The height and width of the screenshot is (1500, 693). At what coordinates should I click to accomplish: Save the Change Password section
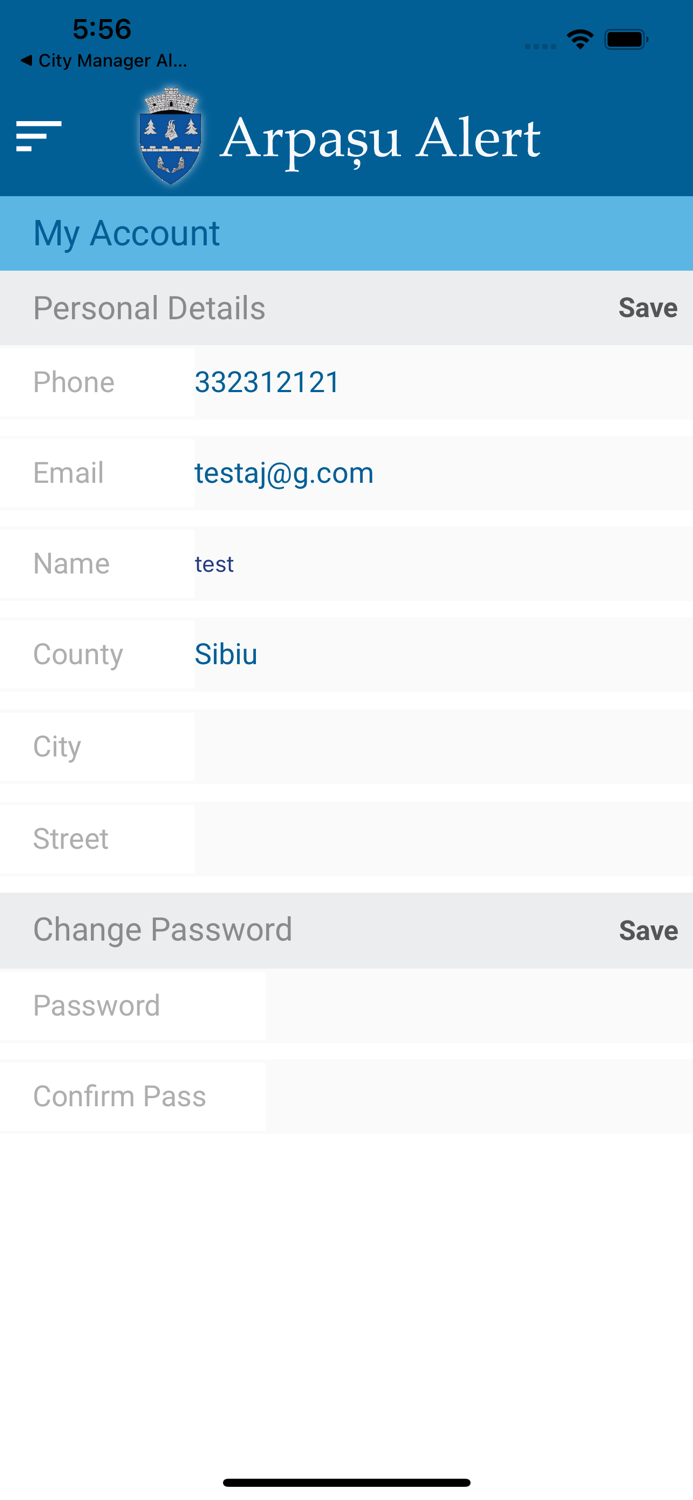647,931
